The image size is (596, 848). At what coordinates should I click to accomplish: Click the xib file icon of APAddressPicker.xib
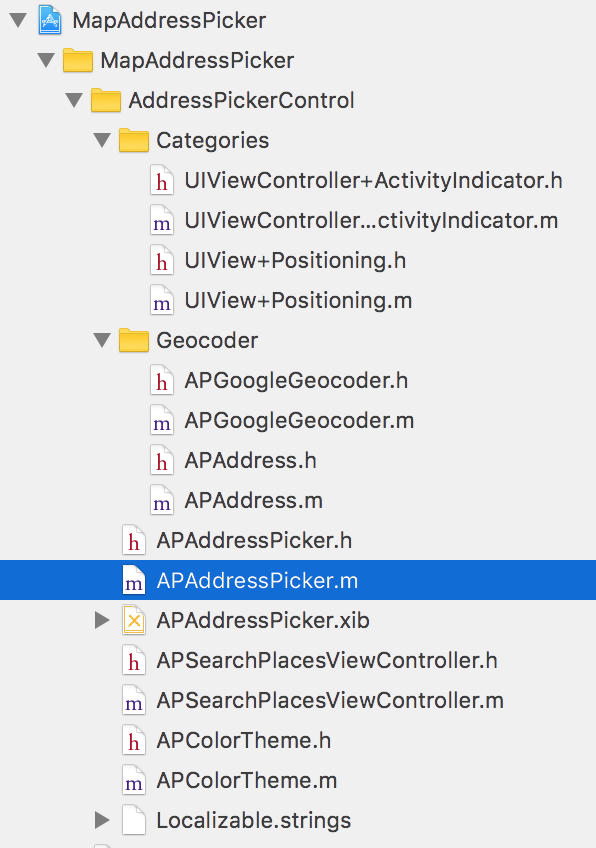click(x=134, y=620)
